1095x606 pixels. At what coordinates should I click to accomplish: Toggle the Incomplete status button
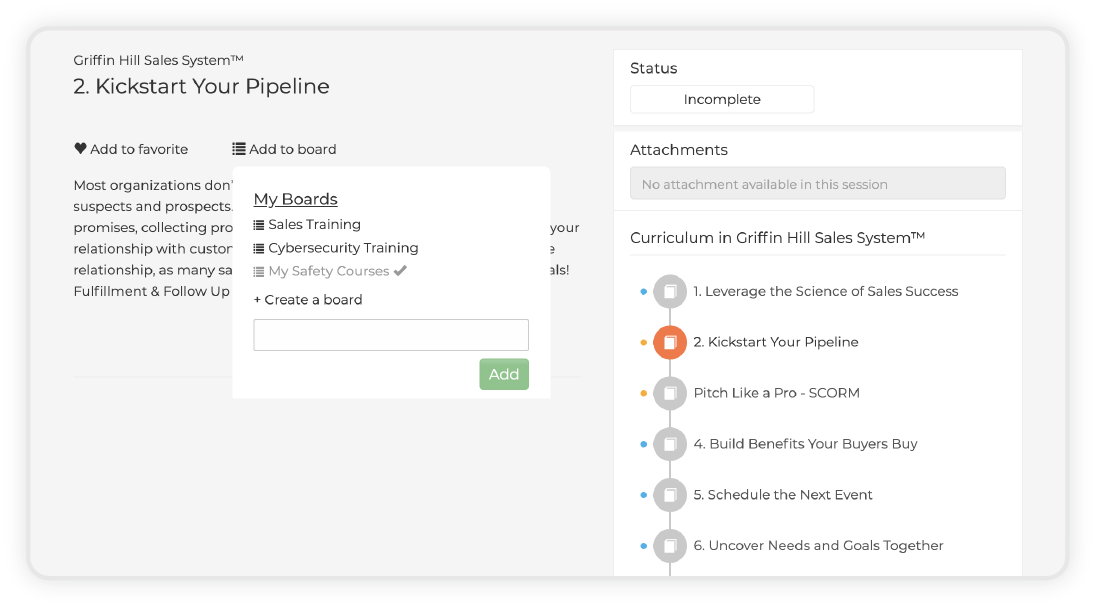722,99
